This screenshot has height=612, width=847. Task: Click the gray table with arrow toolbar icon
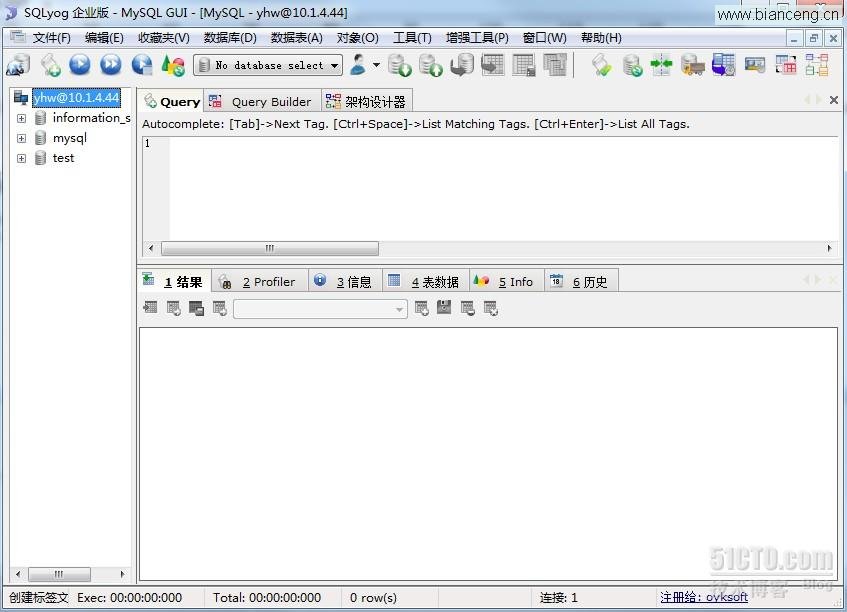click(493, 65)
